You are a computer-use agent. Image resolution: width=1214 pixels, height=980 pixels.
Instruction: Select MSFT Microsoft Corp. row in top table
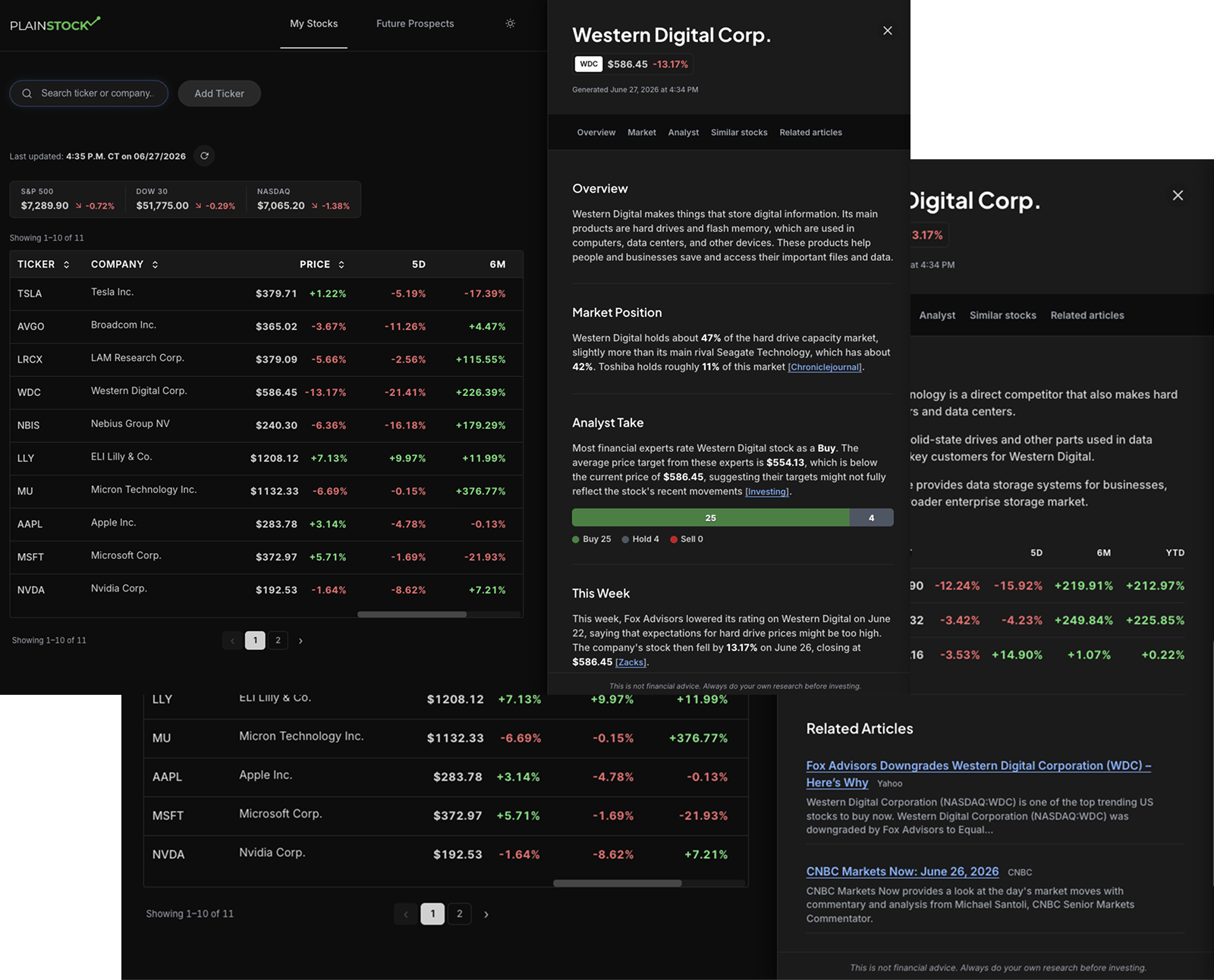pyautogui.click(x=266, y=557)
